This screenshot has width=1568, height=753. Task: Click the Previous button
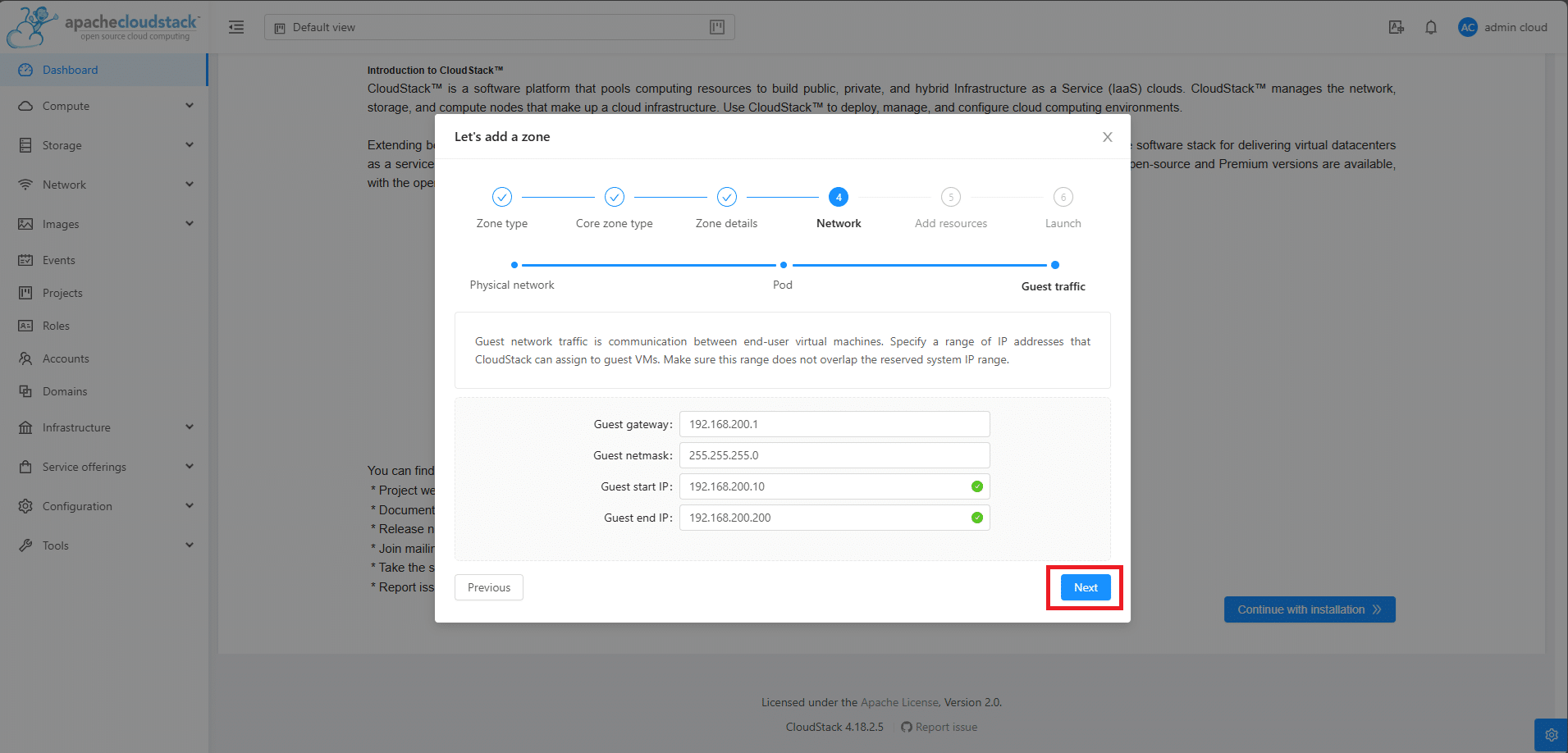coord(489,587)
